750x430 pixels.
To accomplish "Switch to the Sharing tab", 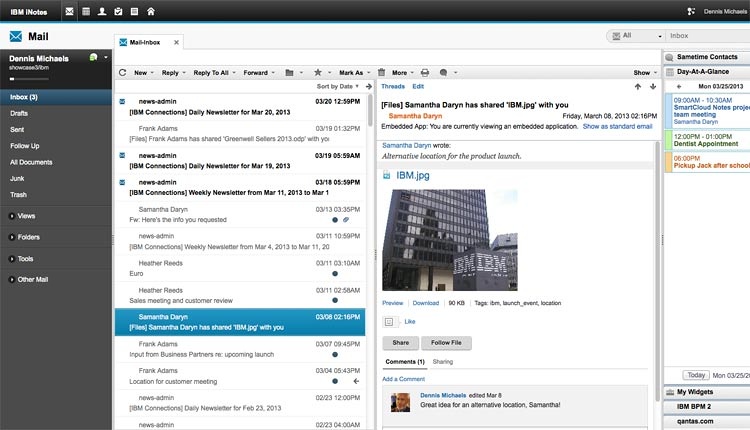I will coord(442,362).
